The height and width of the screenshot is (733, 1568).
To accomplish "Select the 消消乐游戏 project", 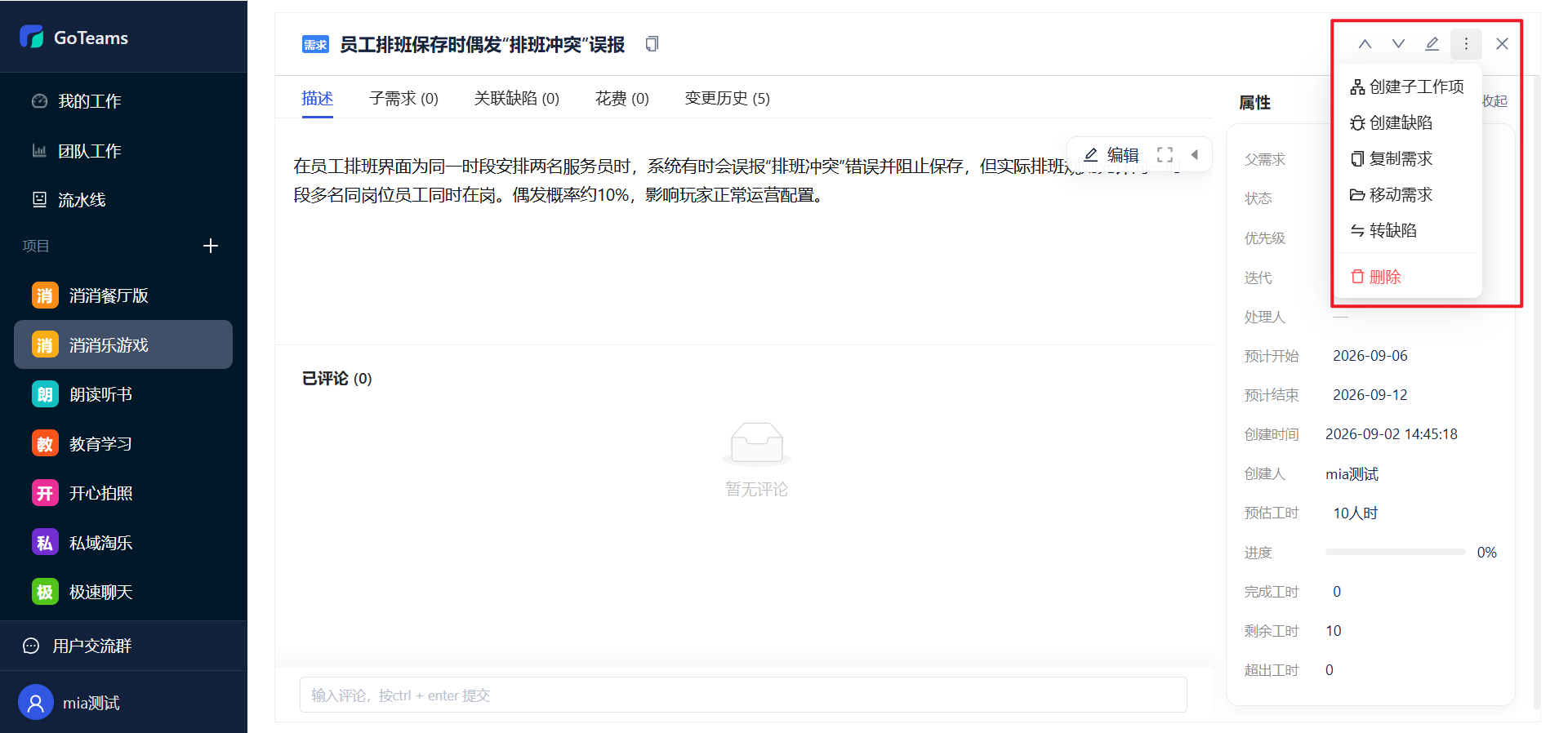I will coord(123,344).
